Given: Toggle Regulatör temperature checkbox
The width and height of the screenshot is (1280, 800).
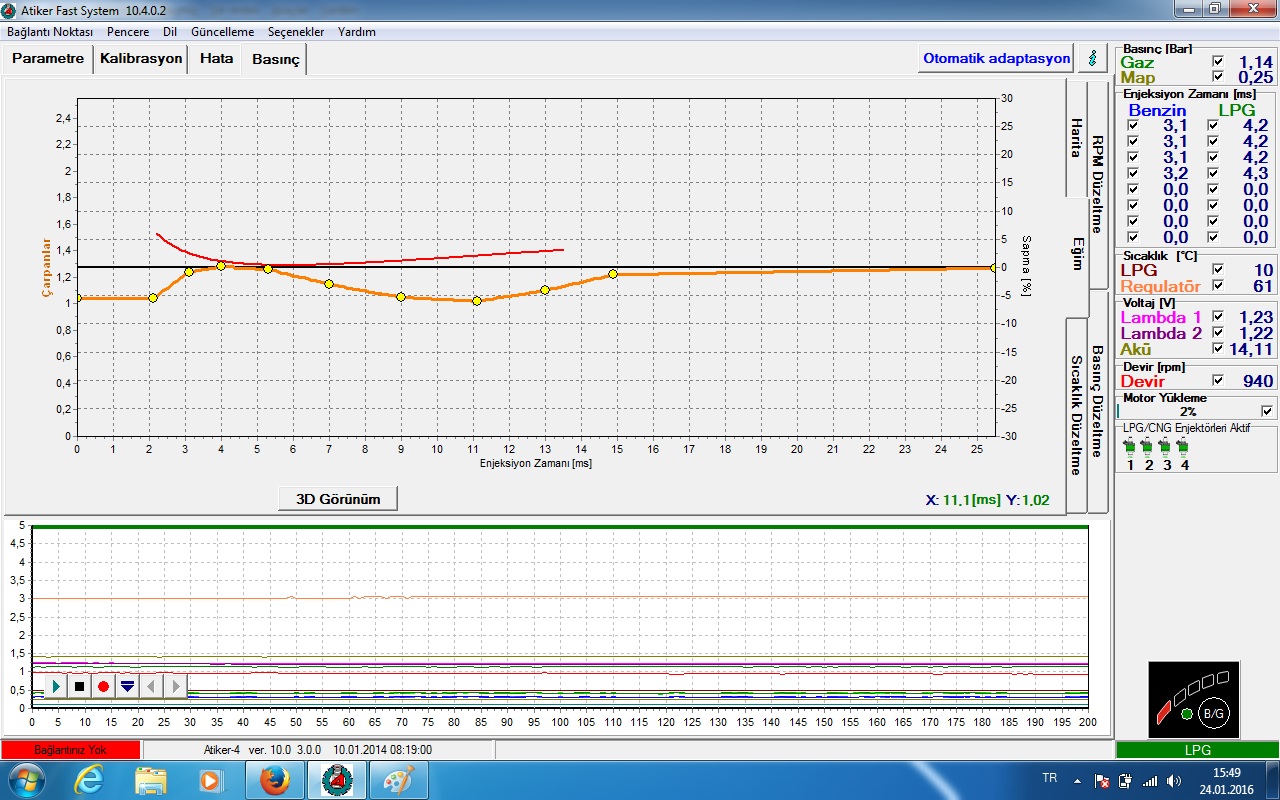Looking at the screenshot, I should [x=1217, y=285].
